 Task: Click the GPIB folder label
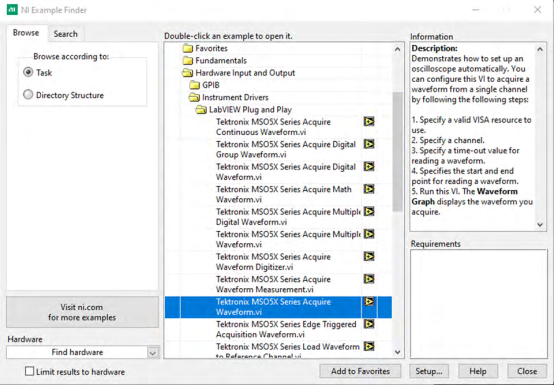point(211,85)
